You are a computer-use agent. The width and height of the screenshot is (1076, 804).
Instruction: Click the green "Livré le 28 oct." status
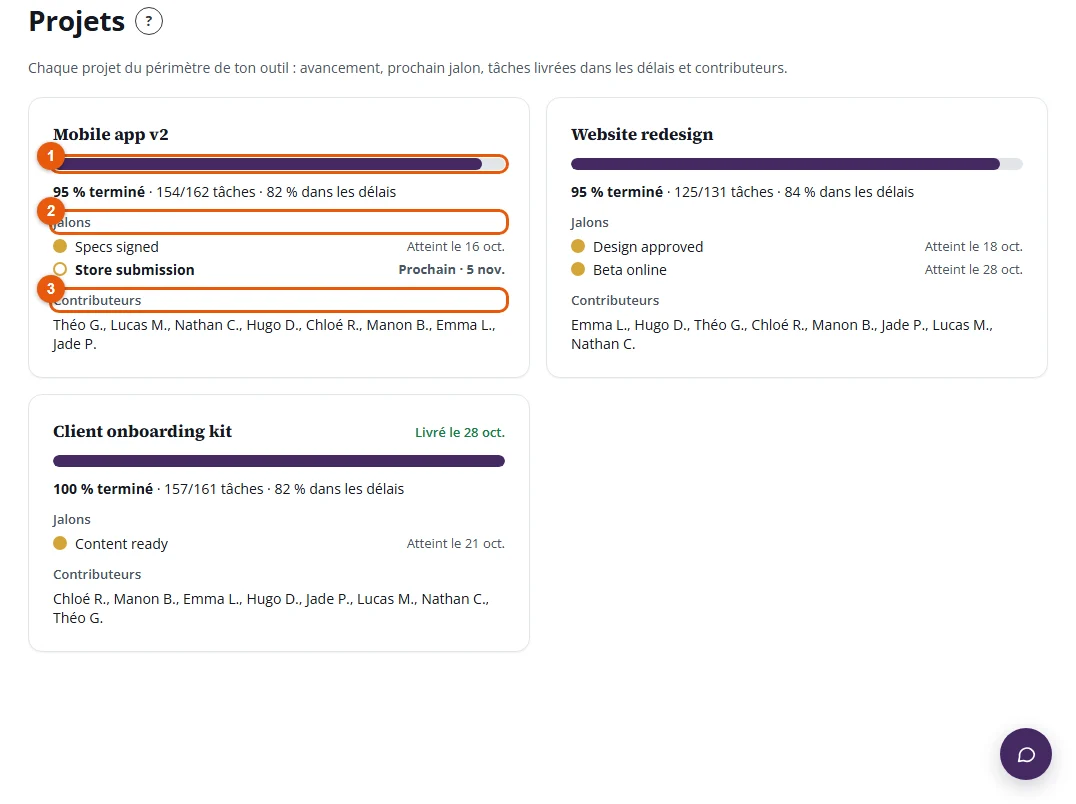coord(460,433)
